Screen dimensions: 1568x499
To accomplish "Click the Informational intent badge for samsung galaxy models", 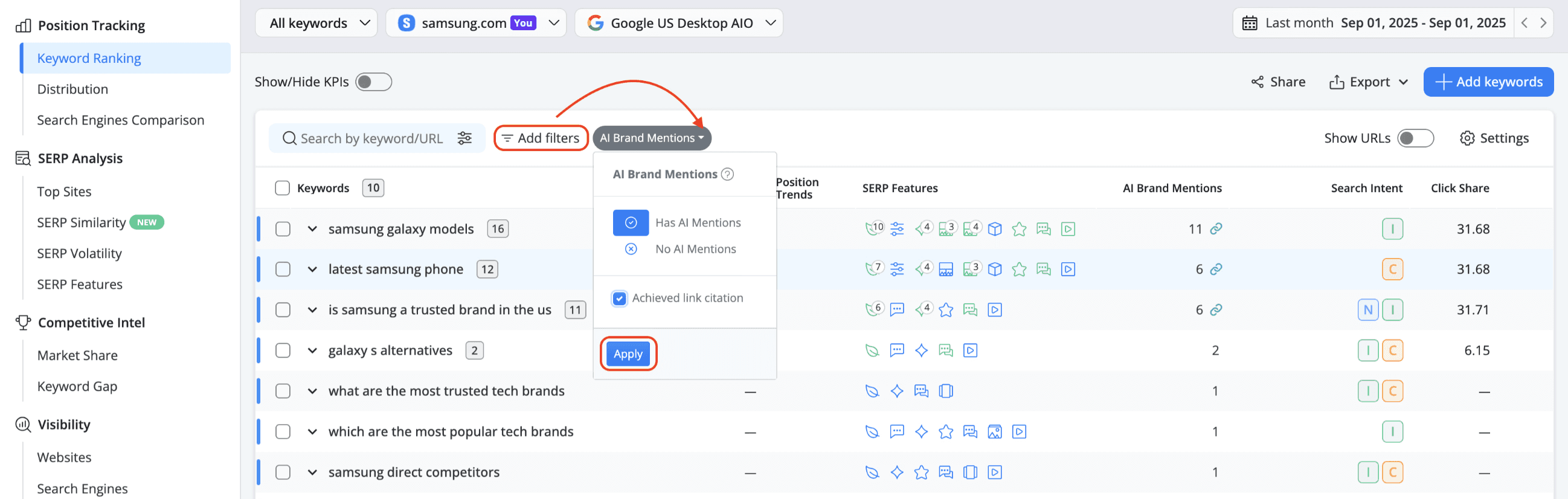I will [x=1392, y=229].
